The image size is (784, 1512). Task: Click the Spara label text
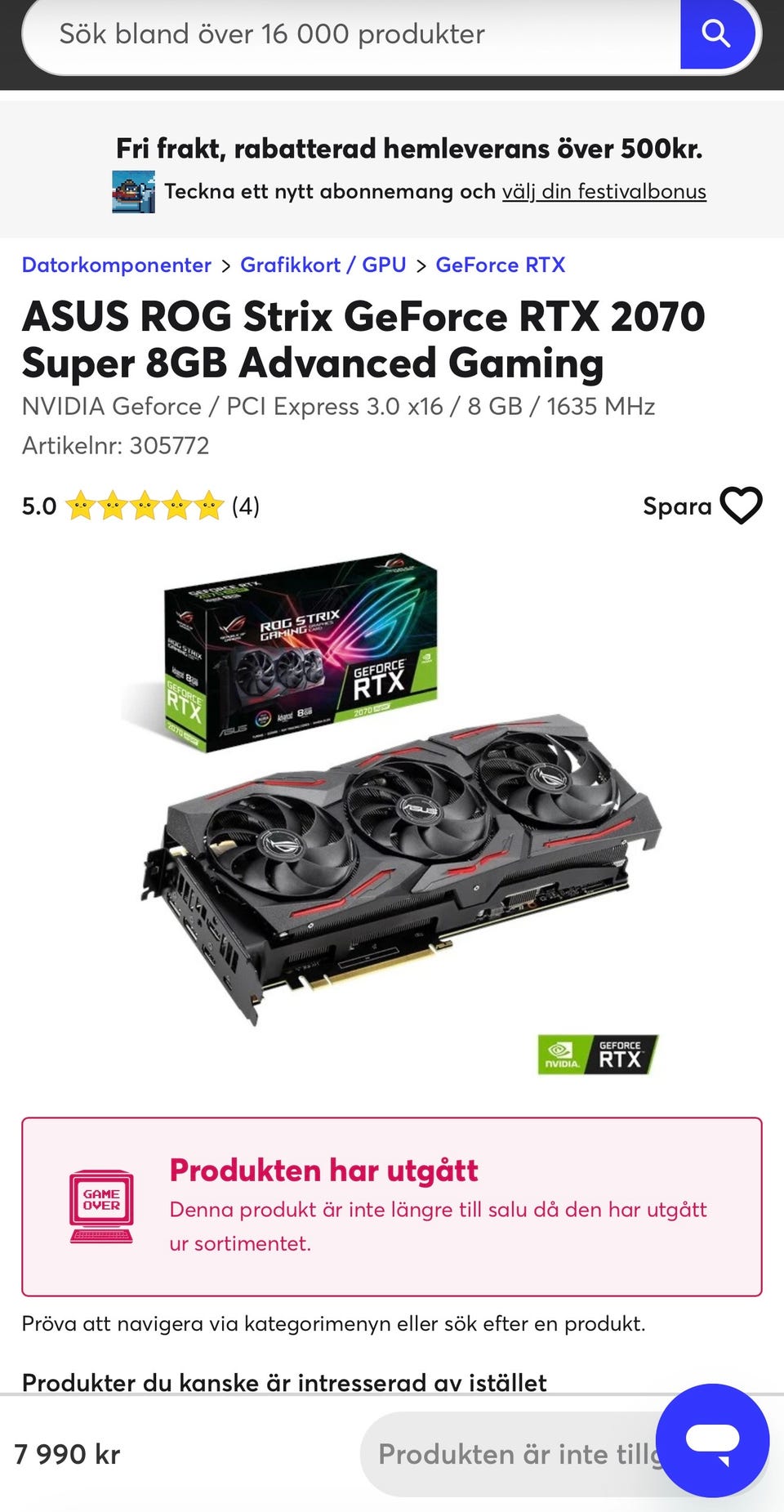677,506
